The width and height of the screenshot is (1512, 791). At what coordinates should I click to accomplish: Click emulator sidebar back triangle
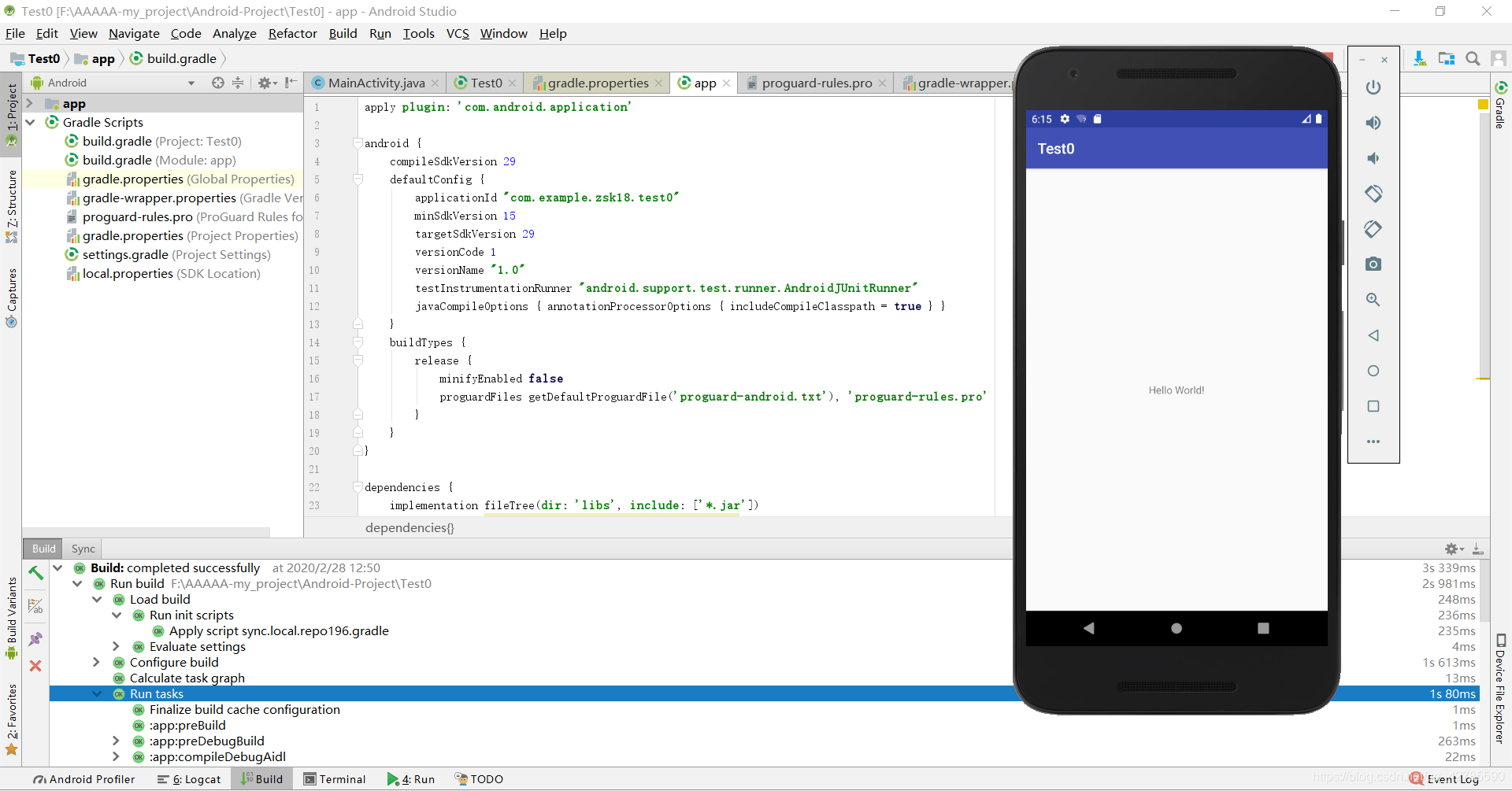click(x=1373, y=335)
